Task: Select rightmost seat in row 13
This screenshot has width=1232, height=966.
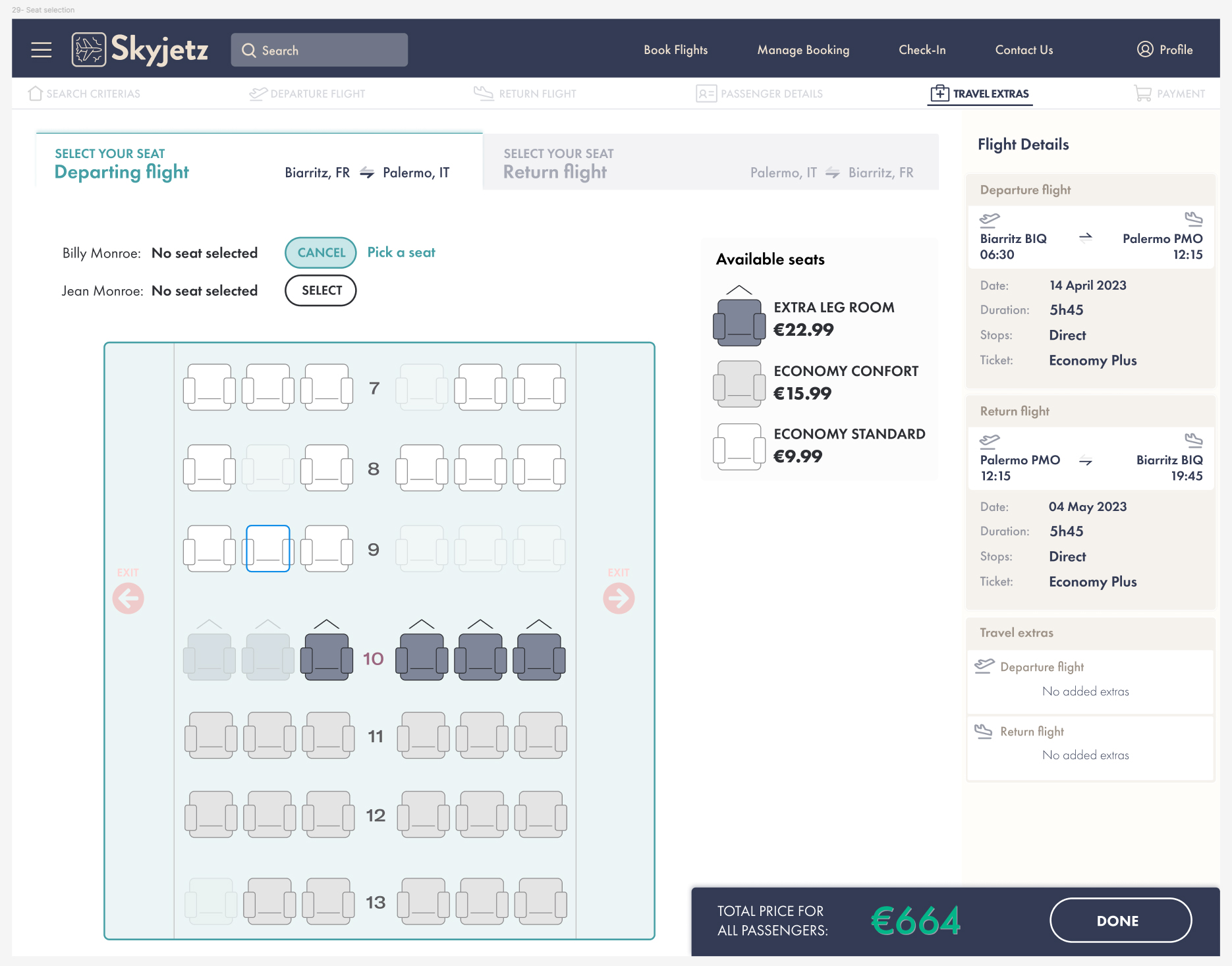Action: [541, 901]
